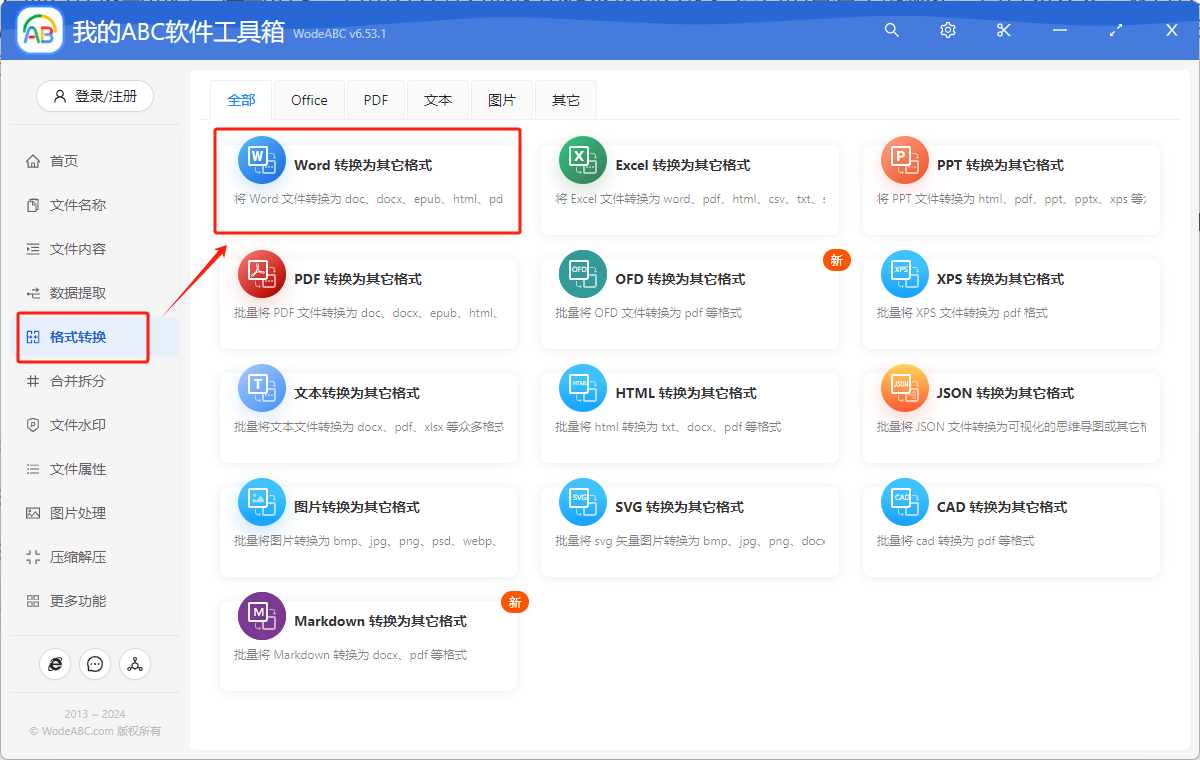Viewport: 1200px width, 760px height.
Task: Select the orange PPT conversion icon
Action: click(x=904, y=160)
